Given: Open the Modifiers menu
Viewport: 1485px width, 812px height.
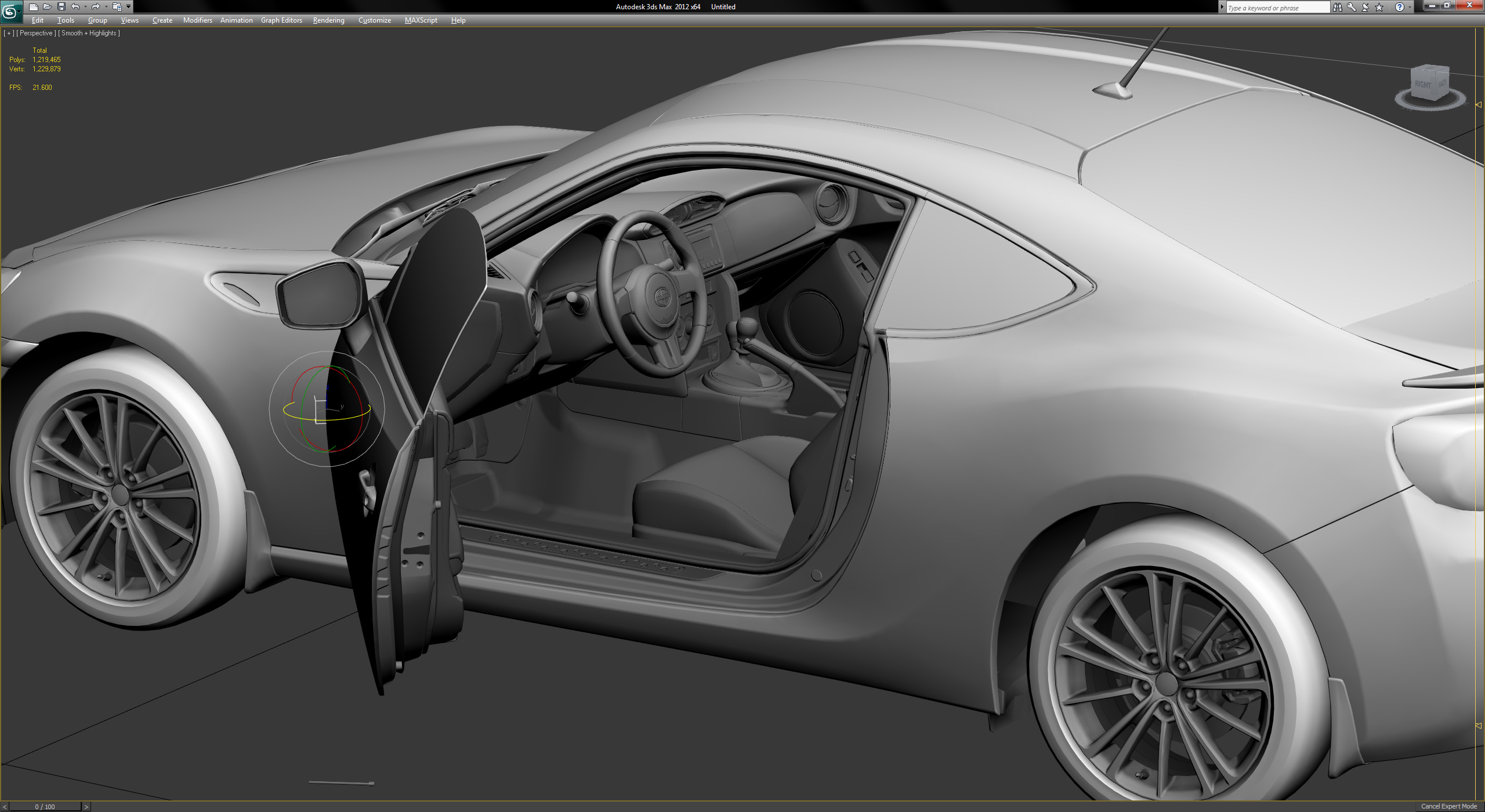Looking at the screenshot, I should coord(197,20).
